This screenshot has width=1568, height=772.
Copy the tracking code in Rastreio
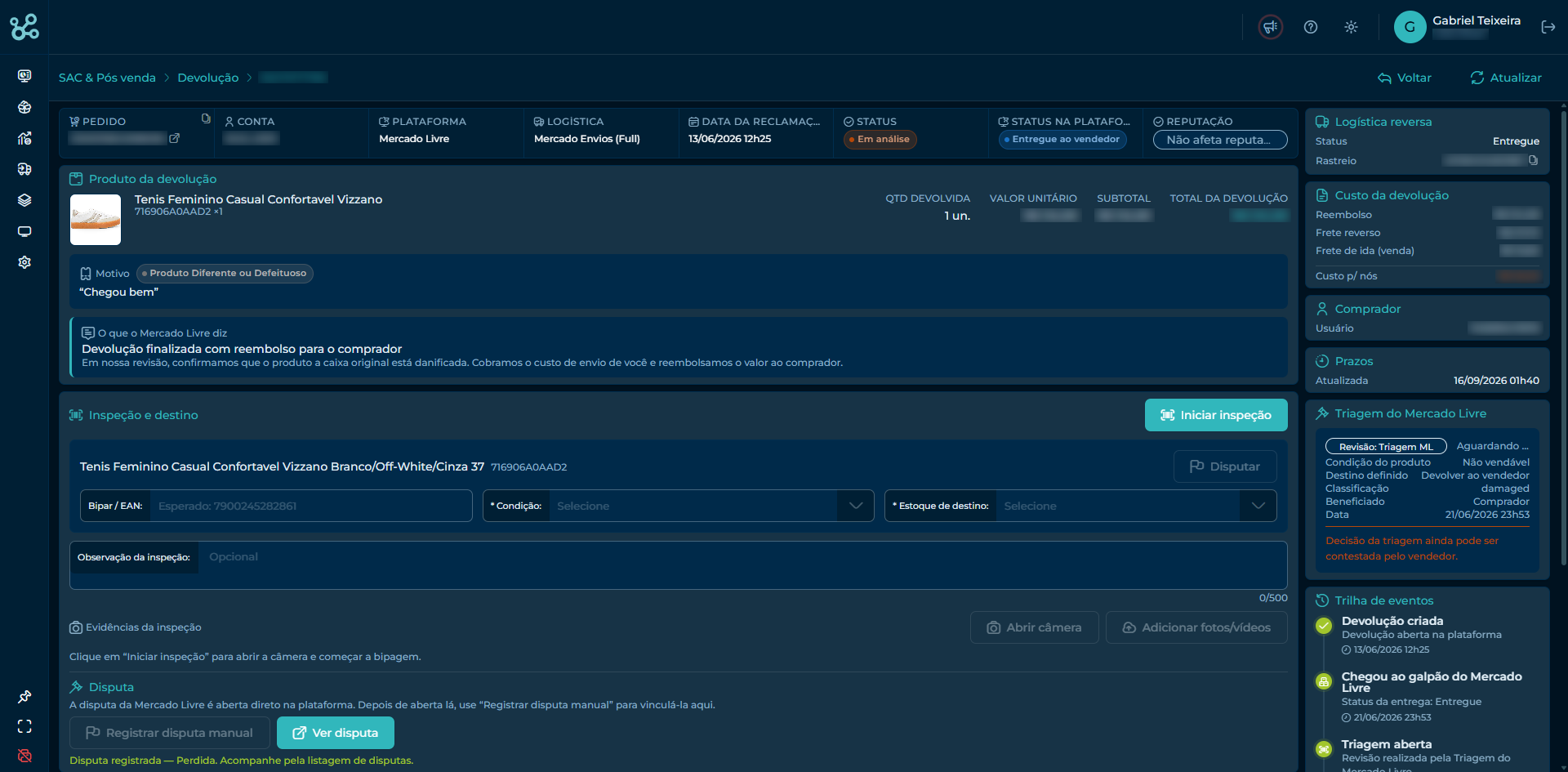[x=1533, y=160]
